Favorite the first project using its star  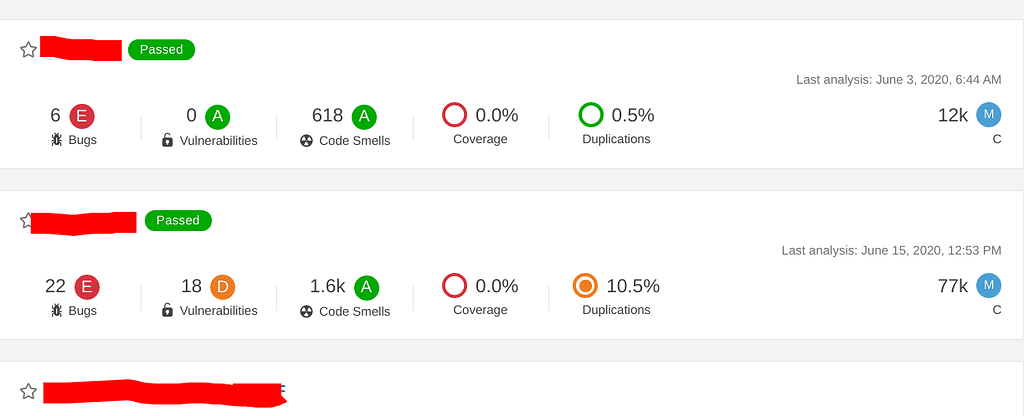[29, 50]
